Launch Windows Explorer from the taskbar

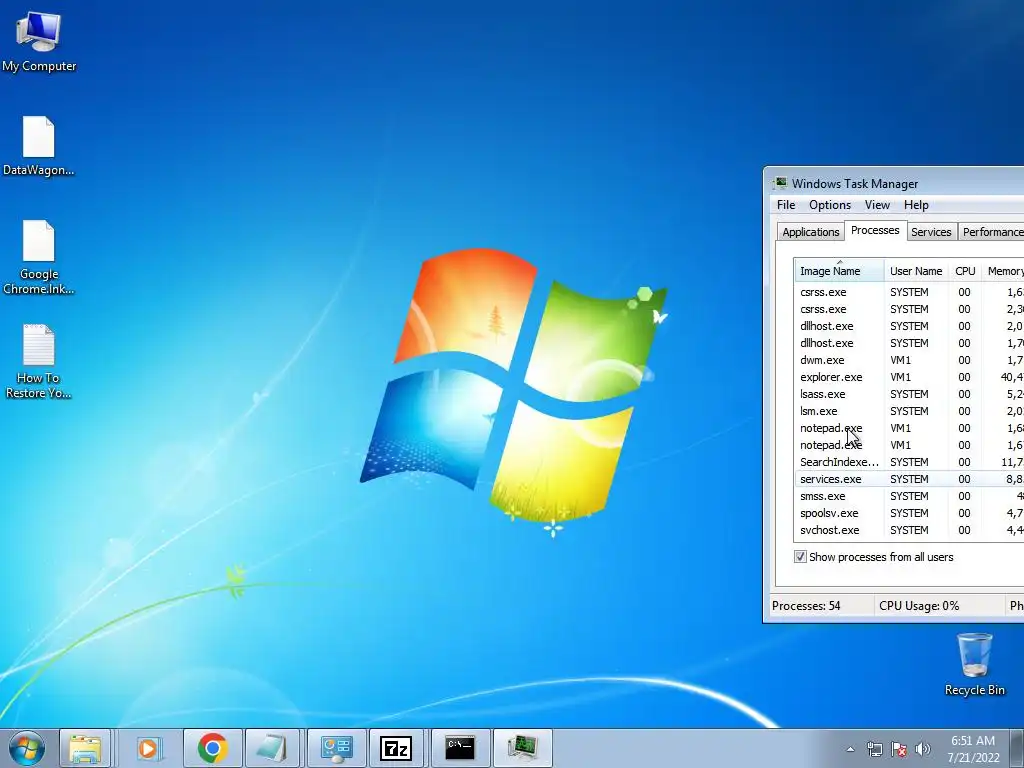click(x=86, y=748)
